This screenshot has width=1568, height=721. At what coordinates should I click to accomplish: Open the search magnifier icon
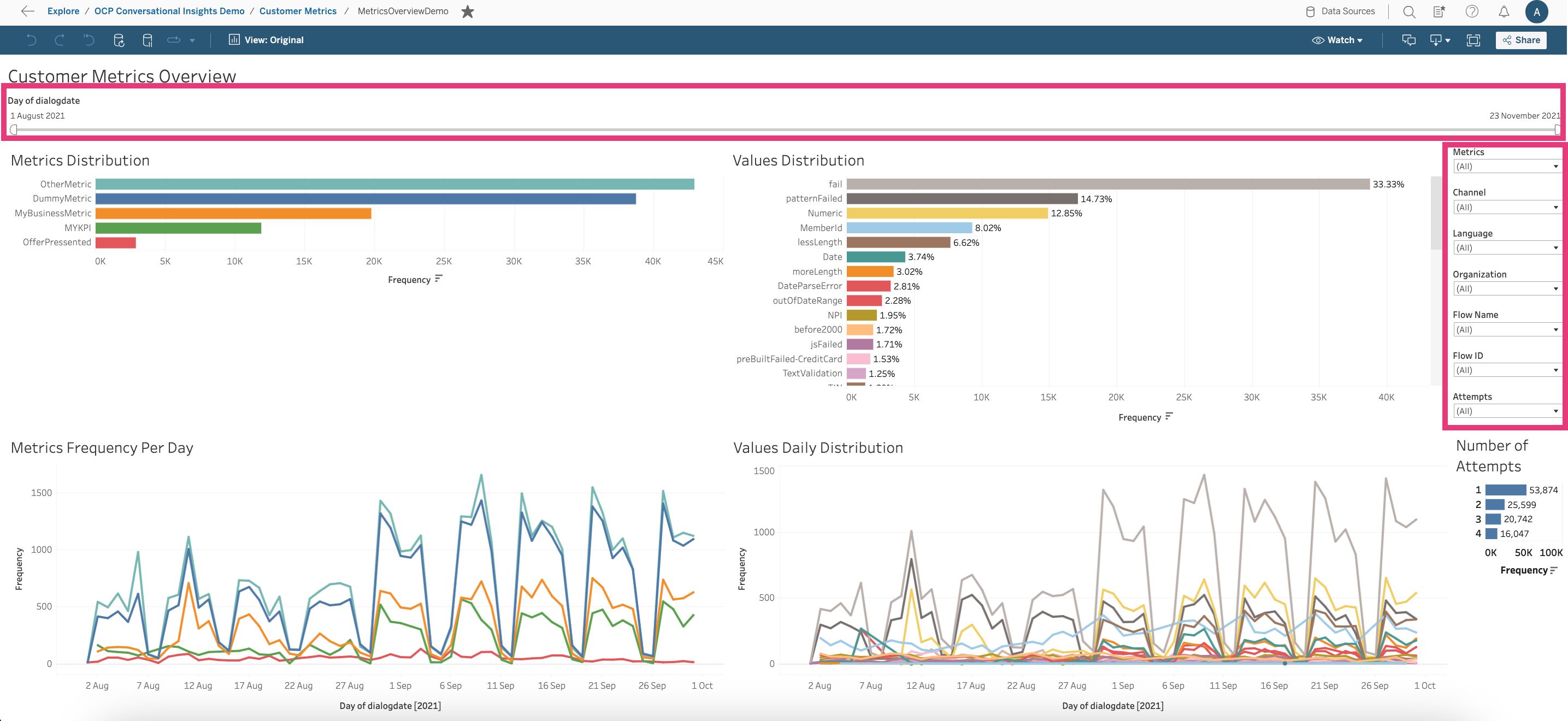[x=1408, y=11]
